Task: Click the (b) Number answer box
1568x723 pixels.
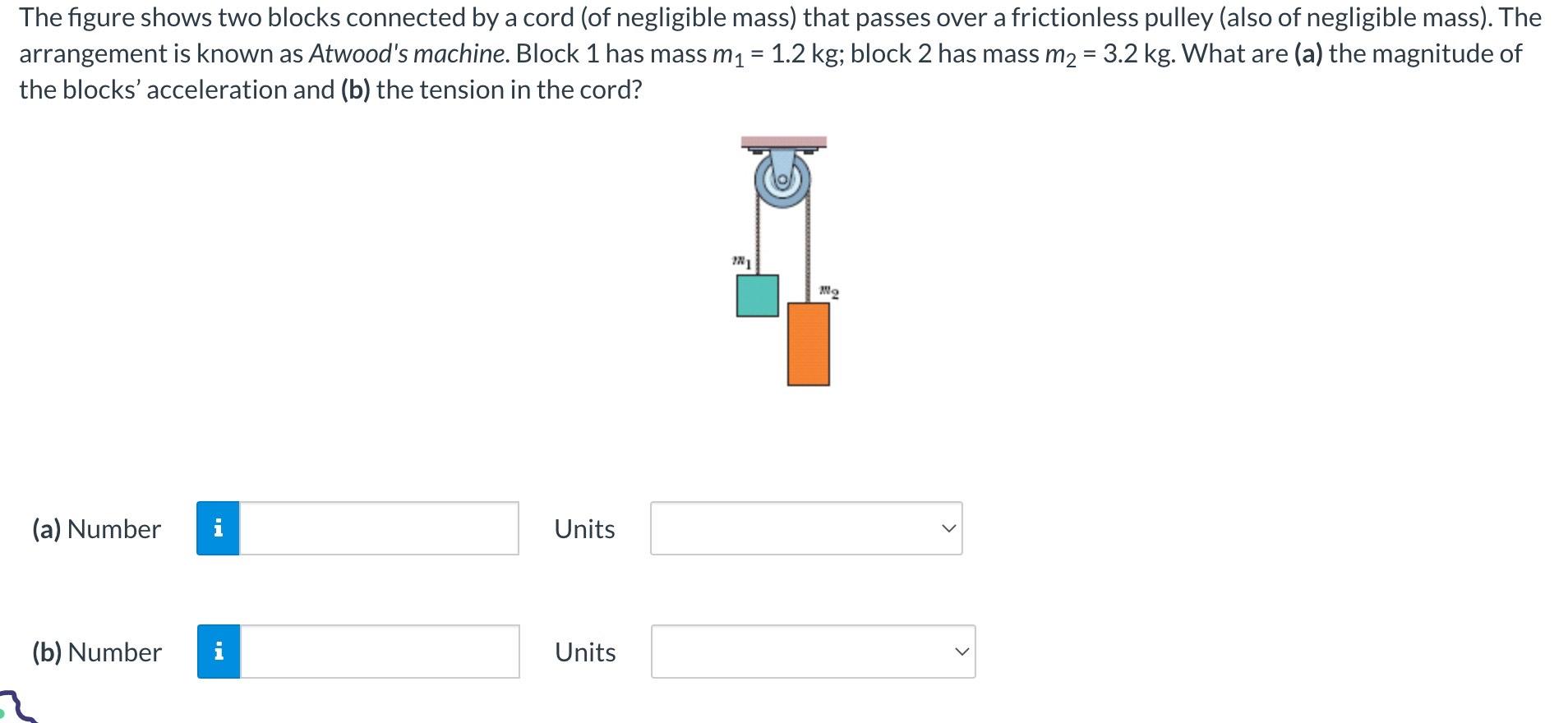Action: click(x=378, y=652)
